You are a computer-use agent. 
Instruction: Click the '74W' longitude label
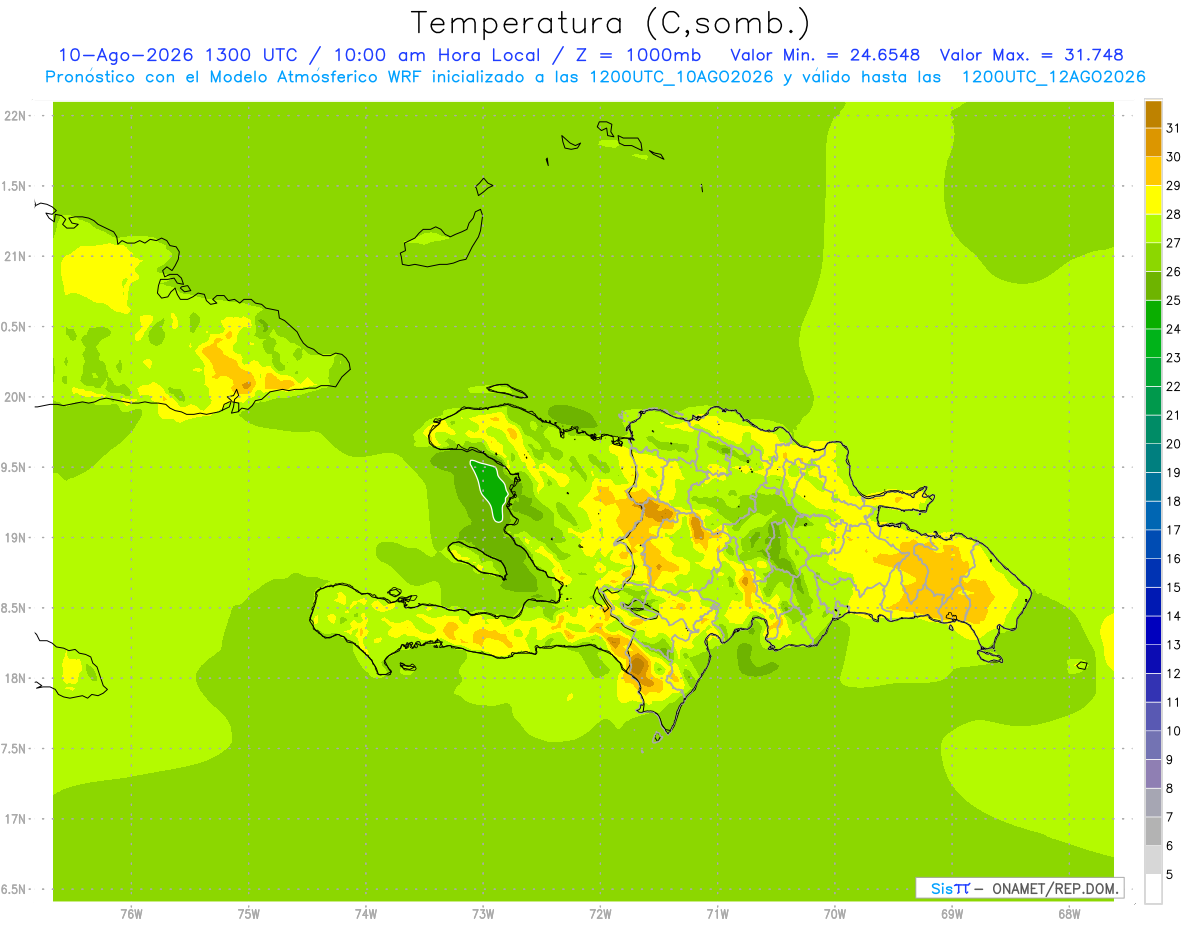[x=366, y=914]
